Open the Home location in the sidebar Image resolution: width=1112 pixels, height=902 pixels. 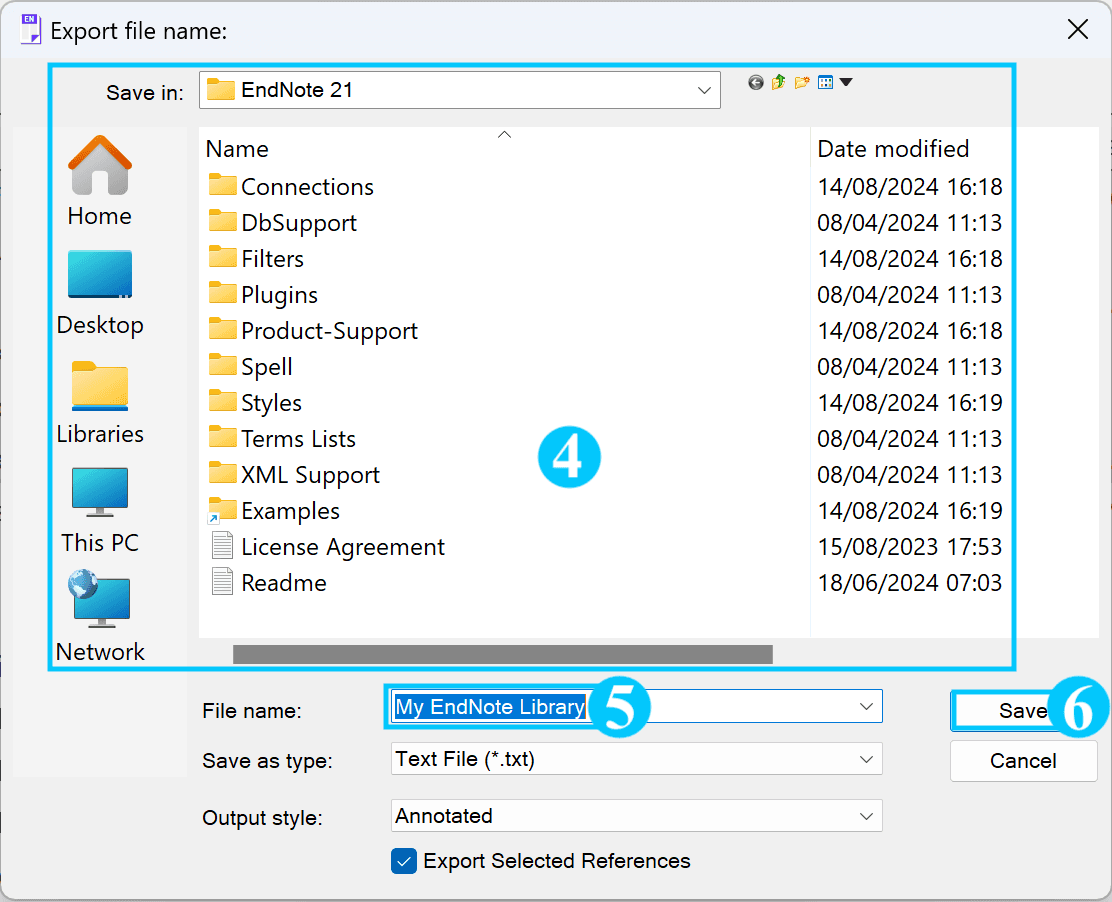(x=100, y=181)
